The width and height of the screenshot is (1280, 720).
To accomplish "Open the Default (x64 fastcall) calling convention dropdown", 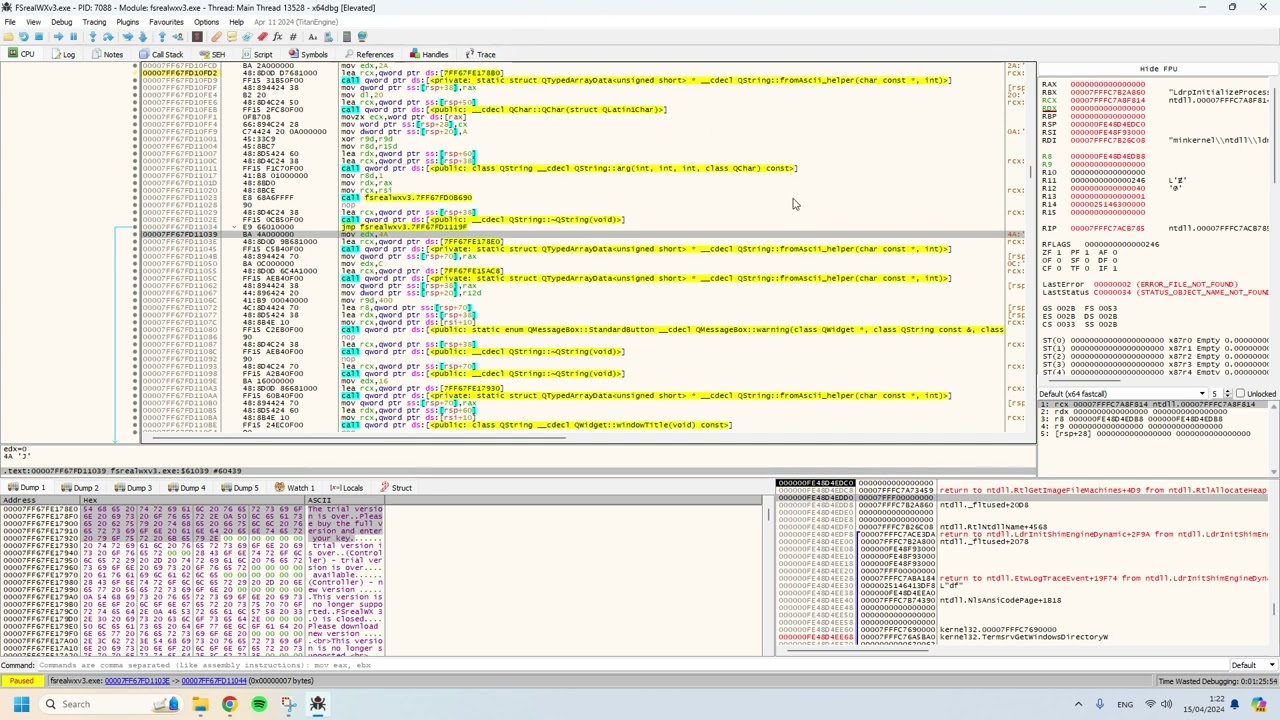I will [1121, 394].
